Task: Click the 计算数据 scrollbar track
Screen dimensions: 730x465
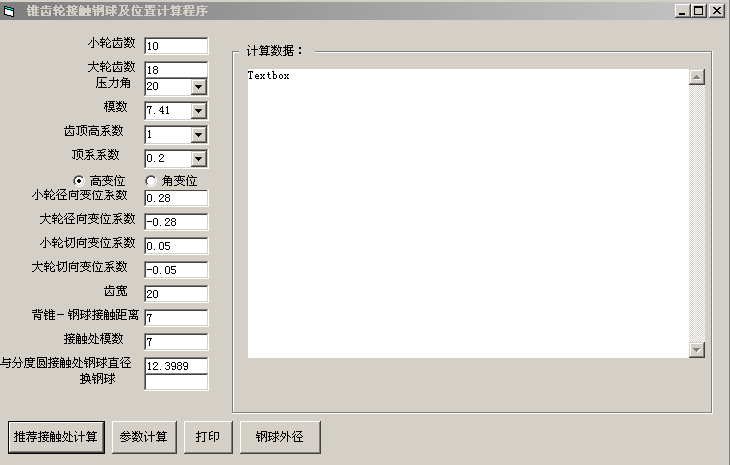Action: point(696,214)
